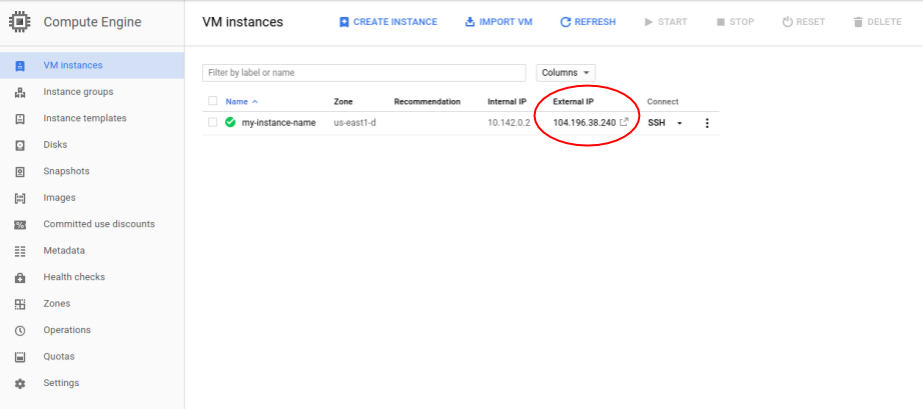Click the Images sidebar icon
923x409 pixels.
pyautogui.click(x=20, y=198)
